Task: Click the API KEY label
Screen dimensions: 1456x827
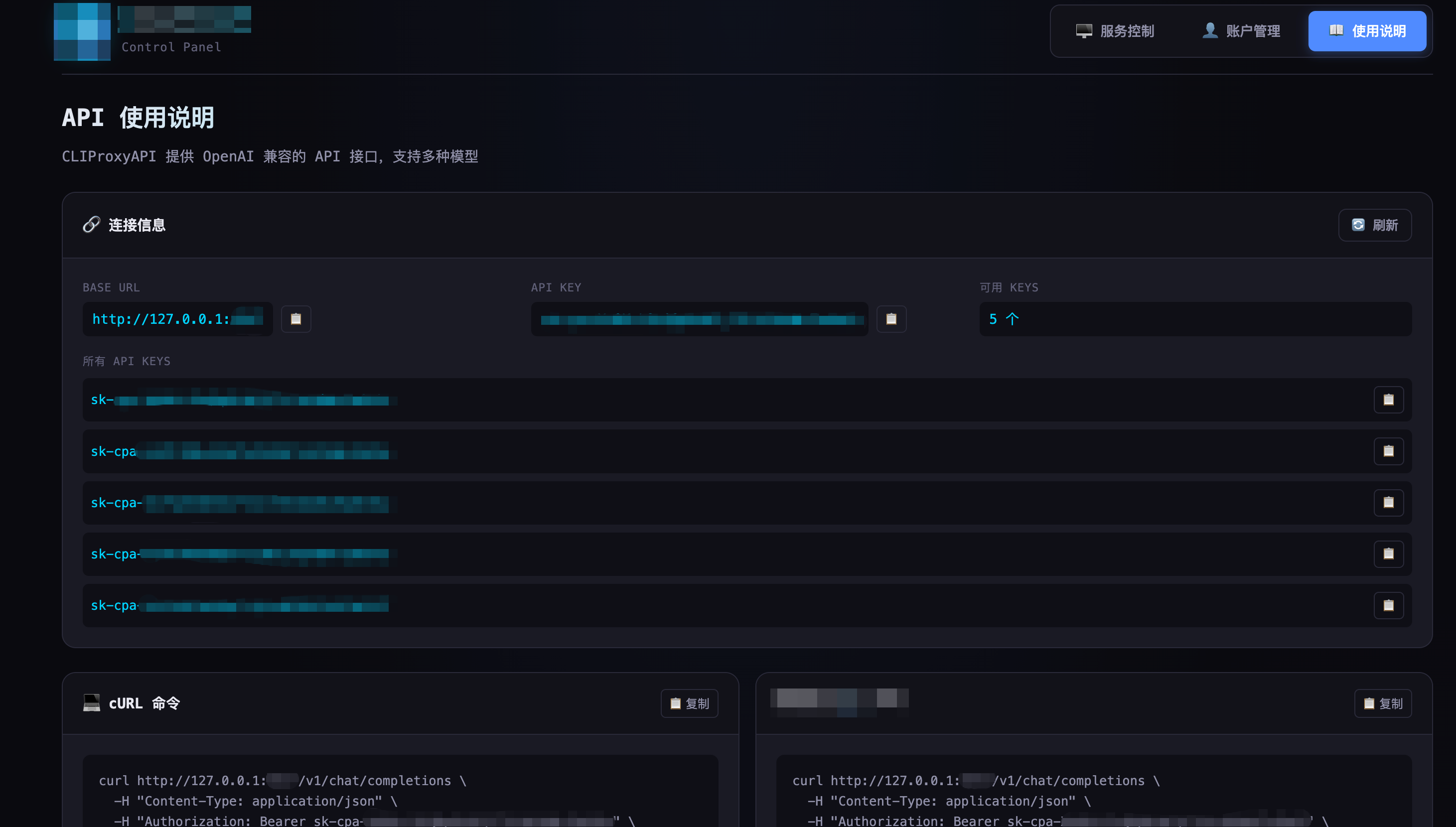Action: pyautogui.click(x=556, y=287)
